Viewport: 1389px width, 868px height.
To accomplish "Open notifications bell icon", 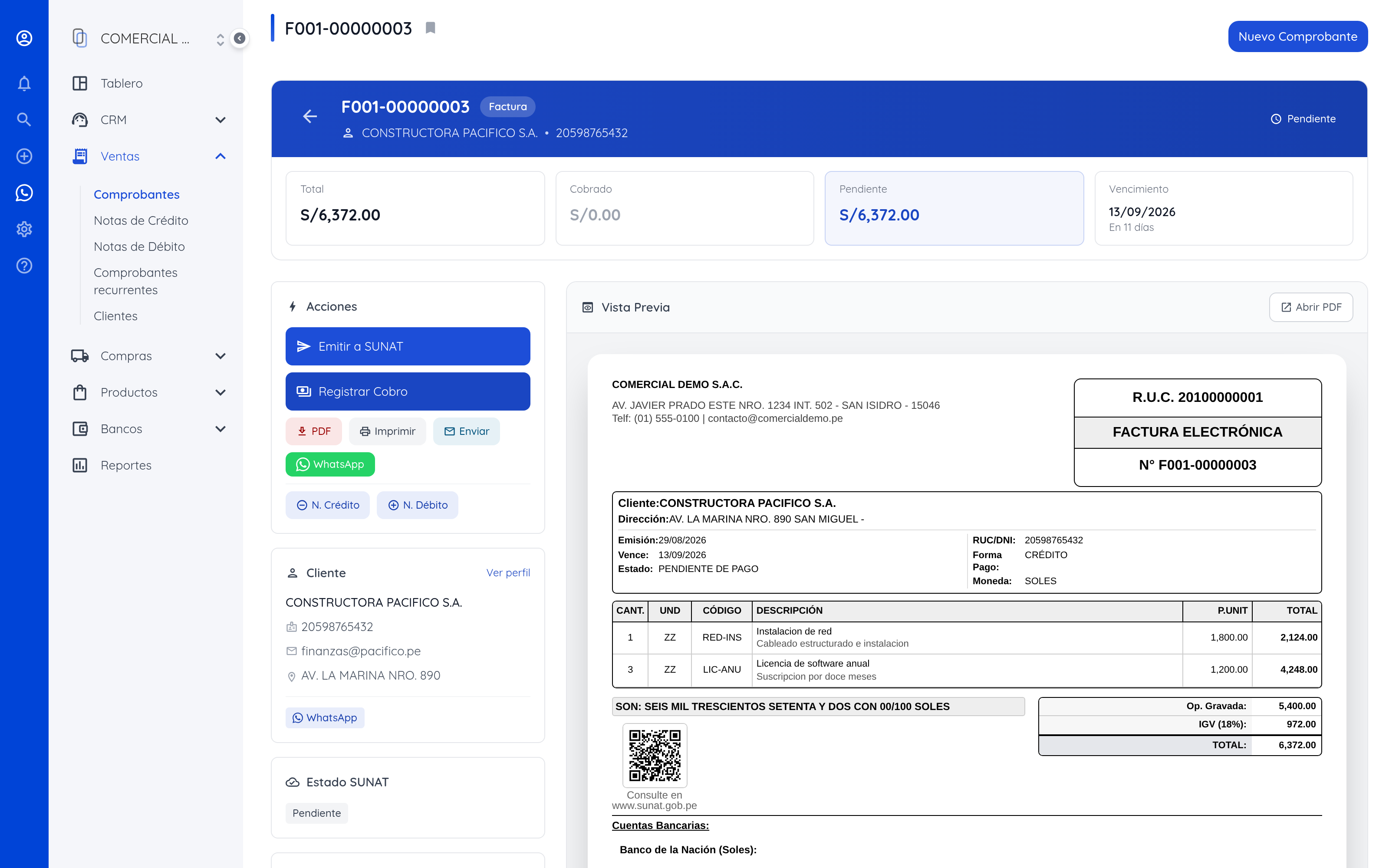I will (24, 83).
